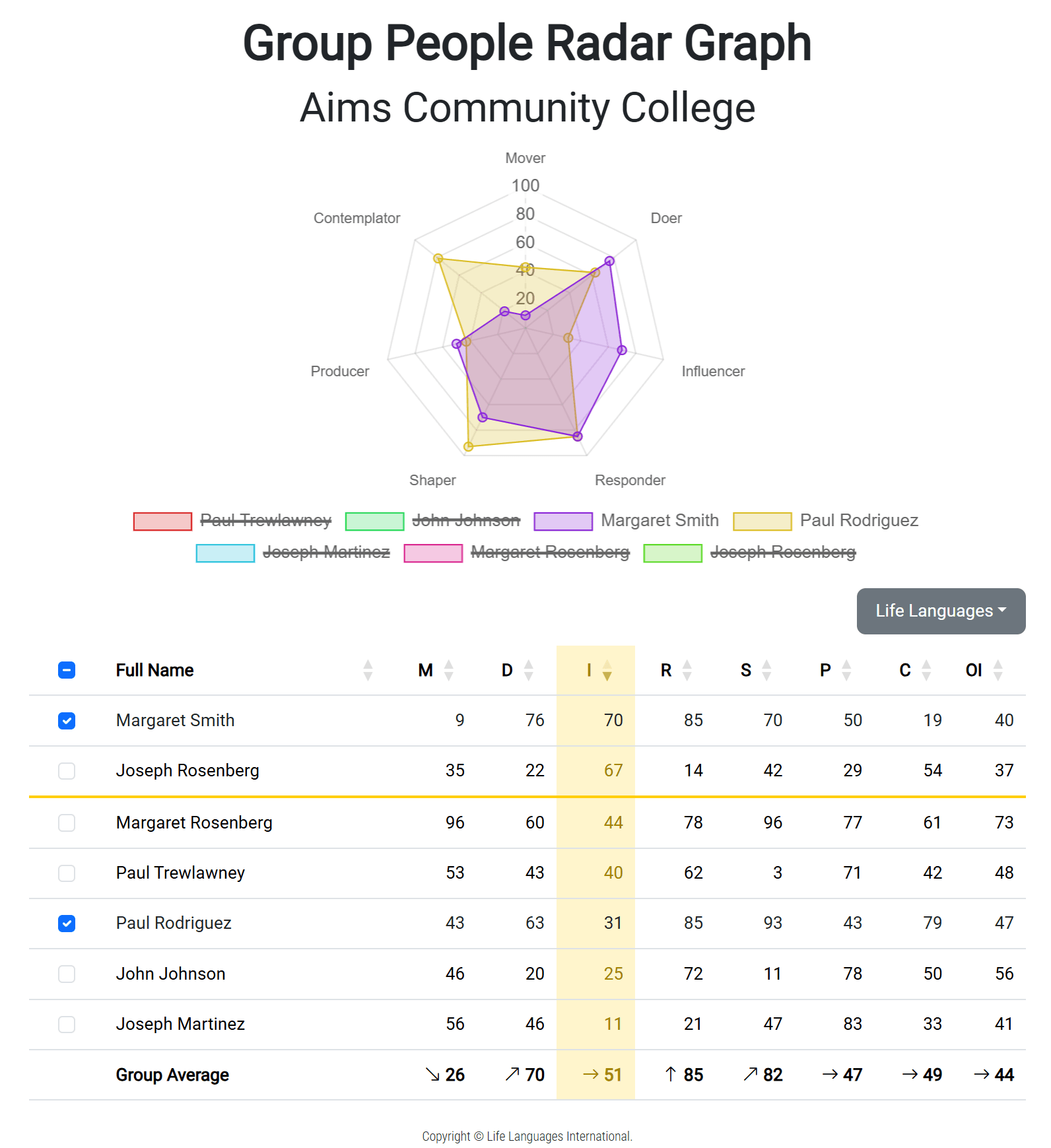The width and height of the screenshot is (1051, 1148).
Task: Click Margaret Smith's purple legend swatch
Action: (562, 521)
